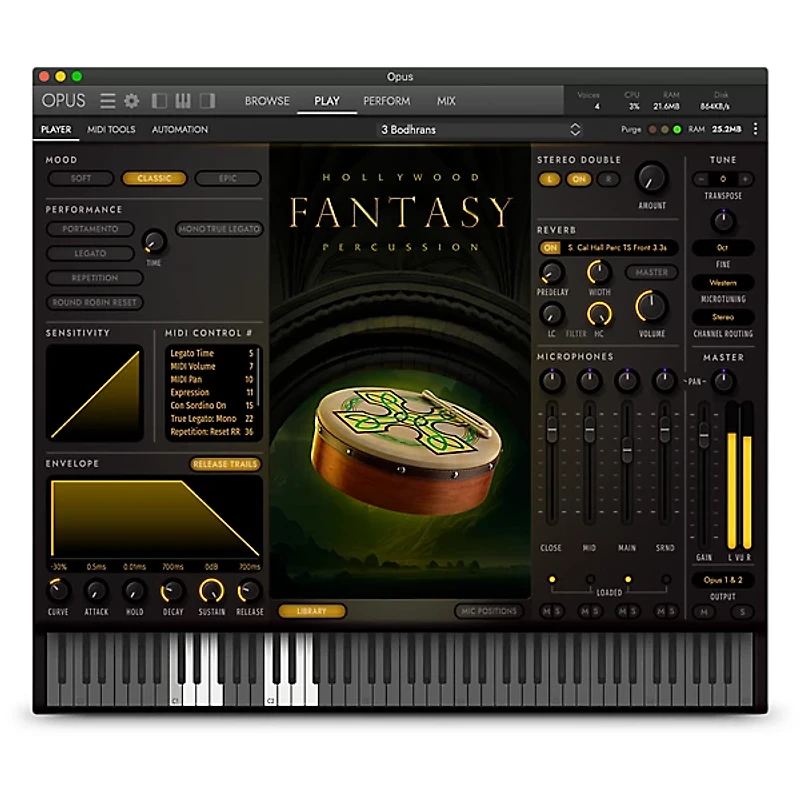Click the Reverb Width knob
This screenshot has width=800, height=800.
tap(599, 272)
